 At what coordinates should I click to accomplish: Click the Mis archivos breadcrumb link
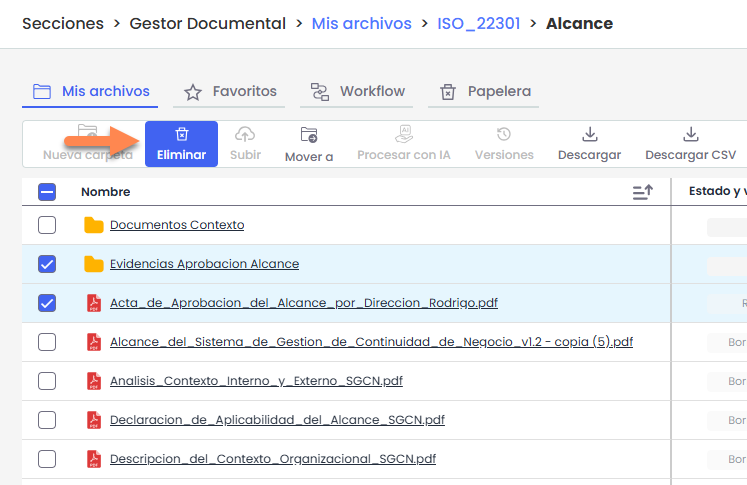(361, 23)
